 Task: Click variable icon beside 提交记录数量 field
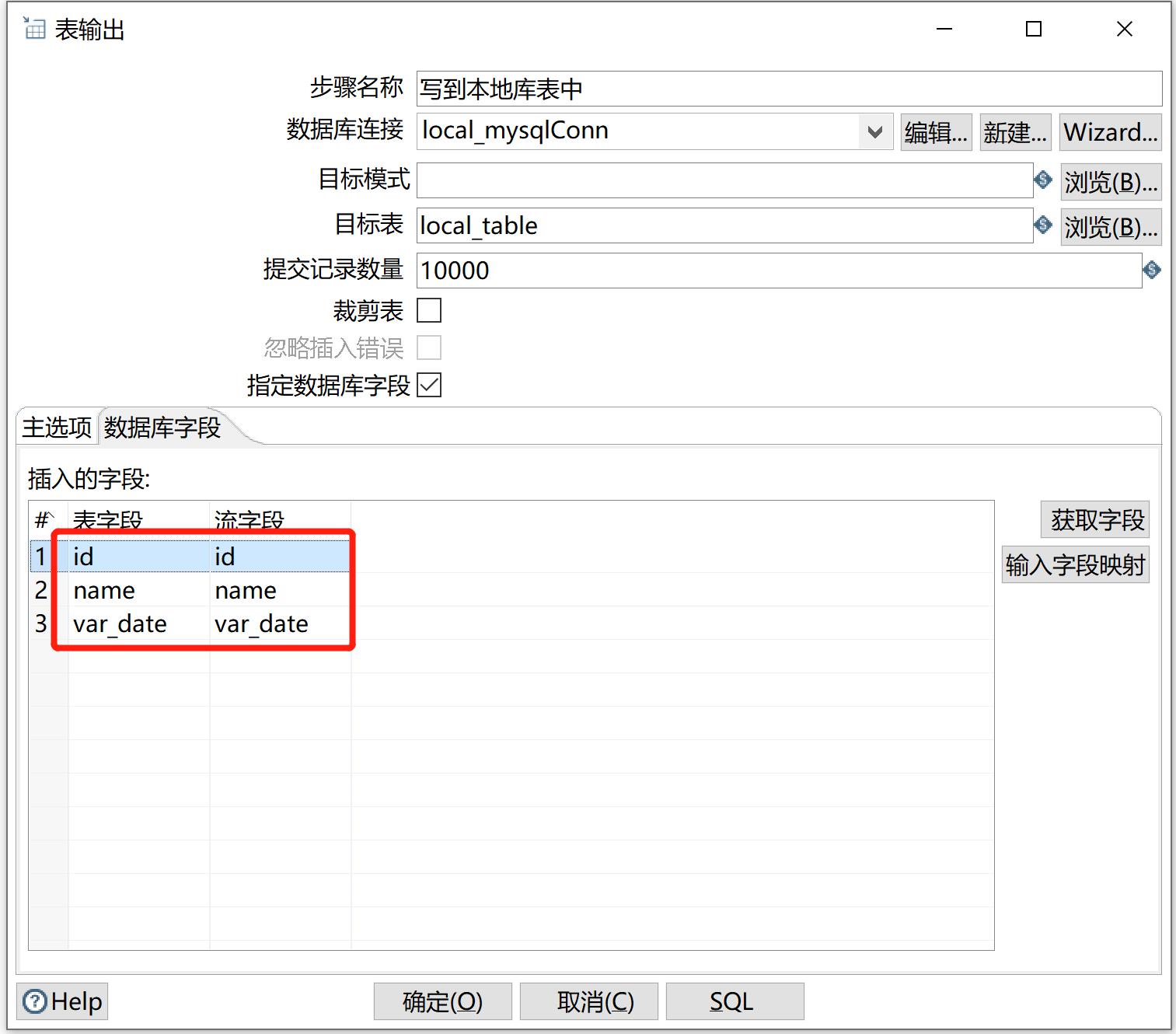(x=1152, y=271)
